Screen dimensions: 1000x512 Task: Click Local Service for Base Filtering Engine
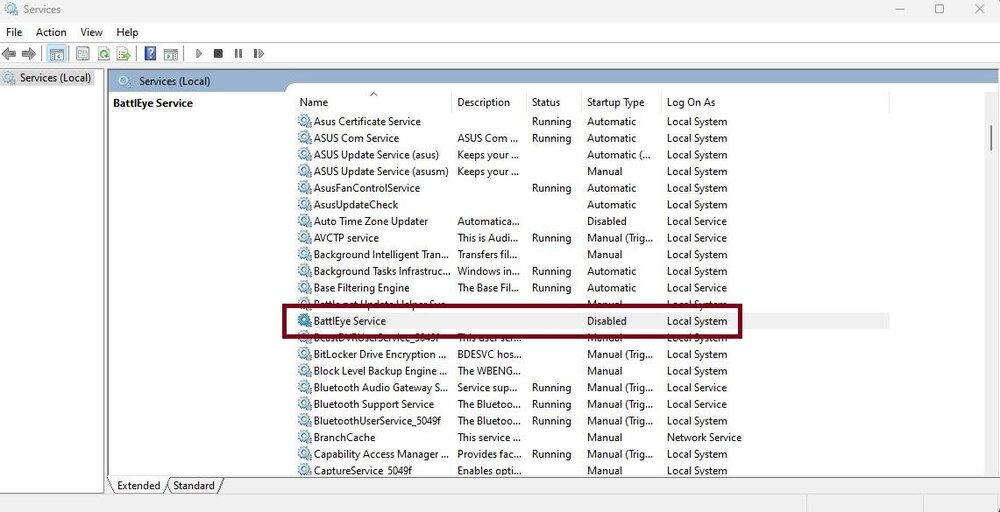[x=696, y=288]
